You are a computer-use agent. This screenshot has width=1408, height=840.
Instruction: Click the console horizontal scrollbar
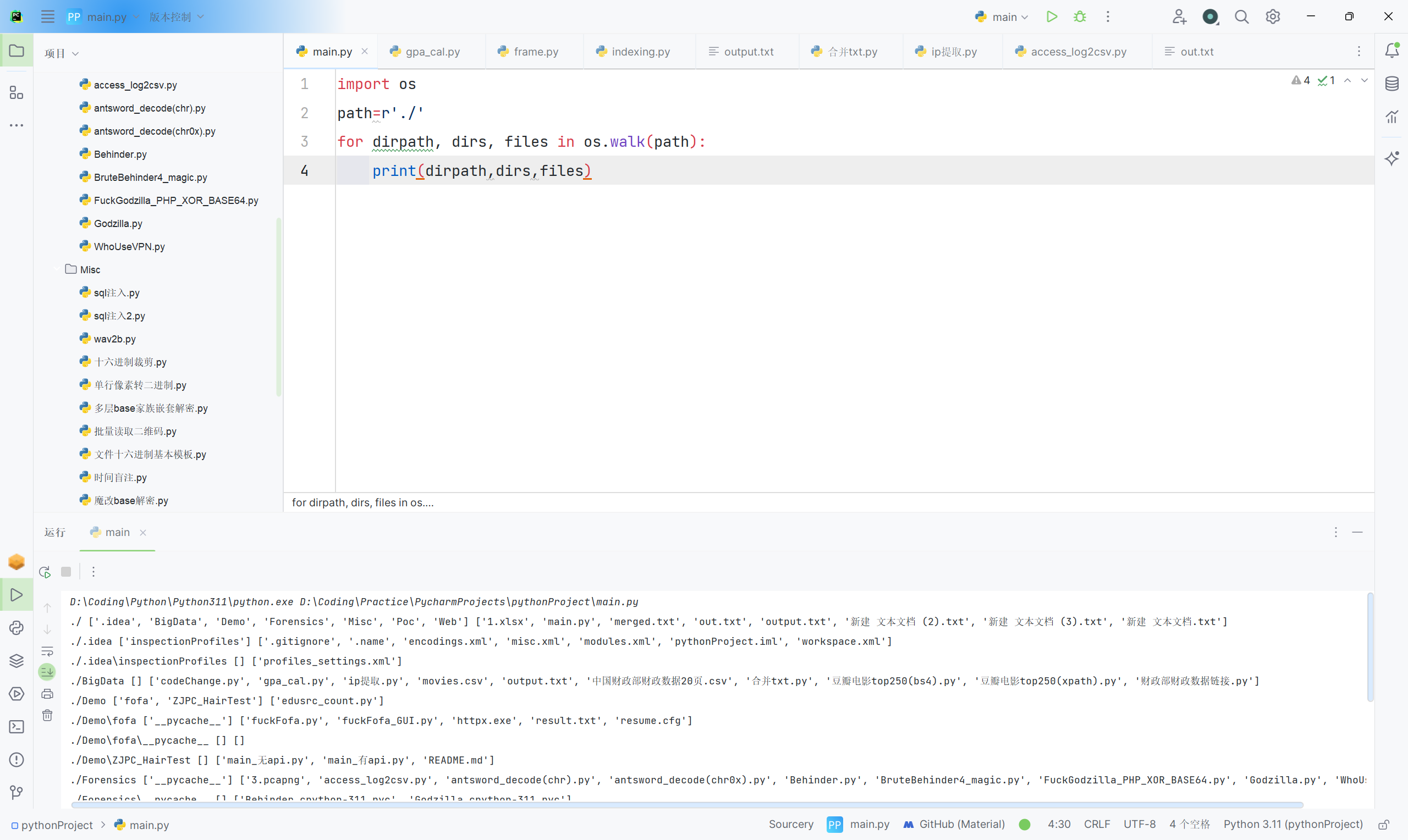click(x=688, y=804)
